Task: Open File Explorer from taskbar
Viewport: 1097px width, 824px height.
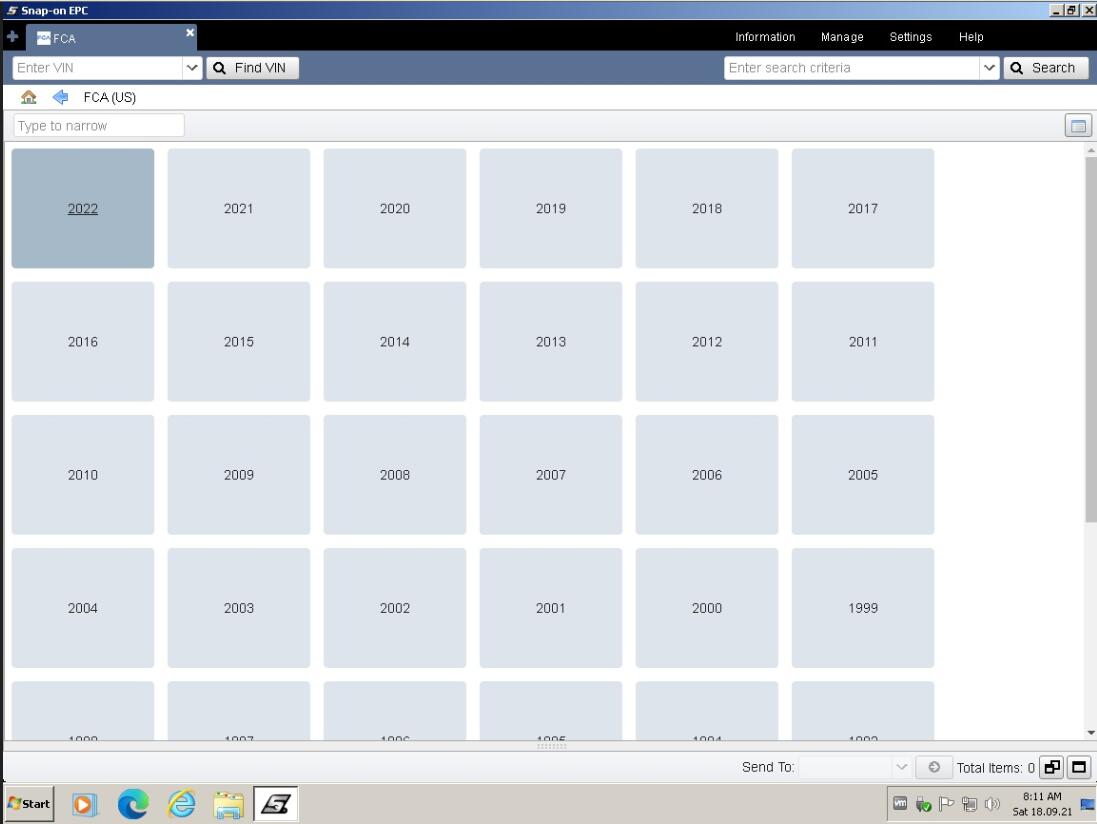Action: point(229,804)
